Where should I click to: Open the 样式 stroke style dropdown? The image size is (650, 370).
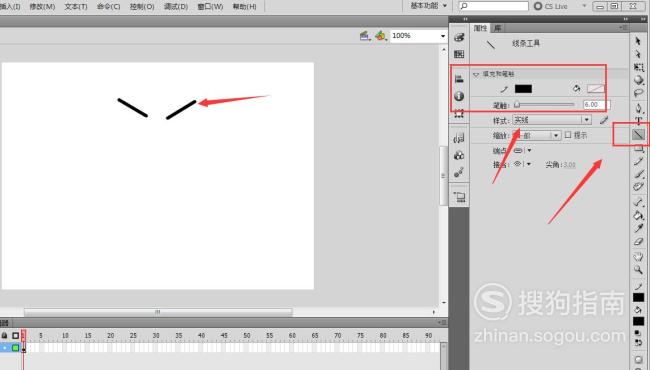click(552, 120)
